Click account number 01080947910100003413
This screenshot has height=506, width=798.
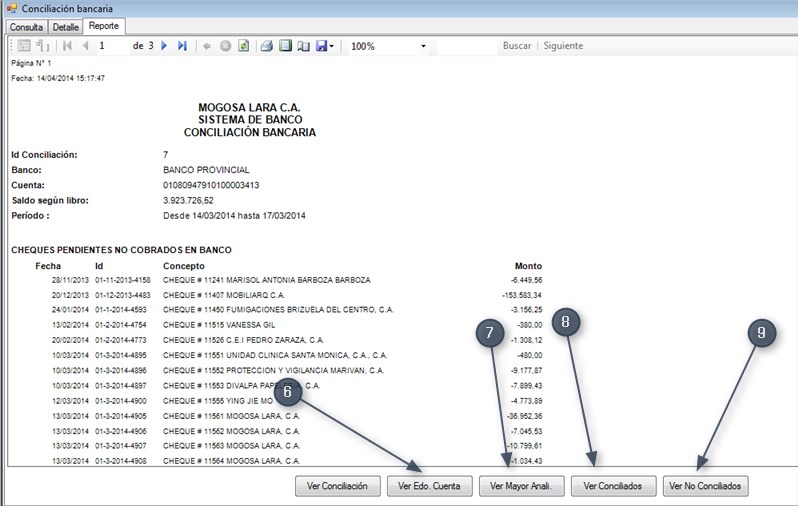pyautogui.click(x=211, y=185)
